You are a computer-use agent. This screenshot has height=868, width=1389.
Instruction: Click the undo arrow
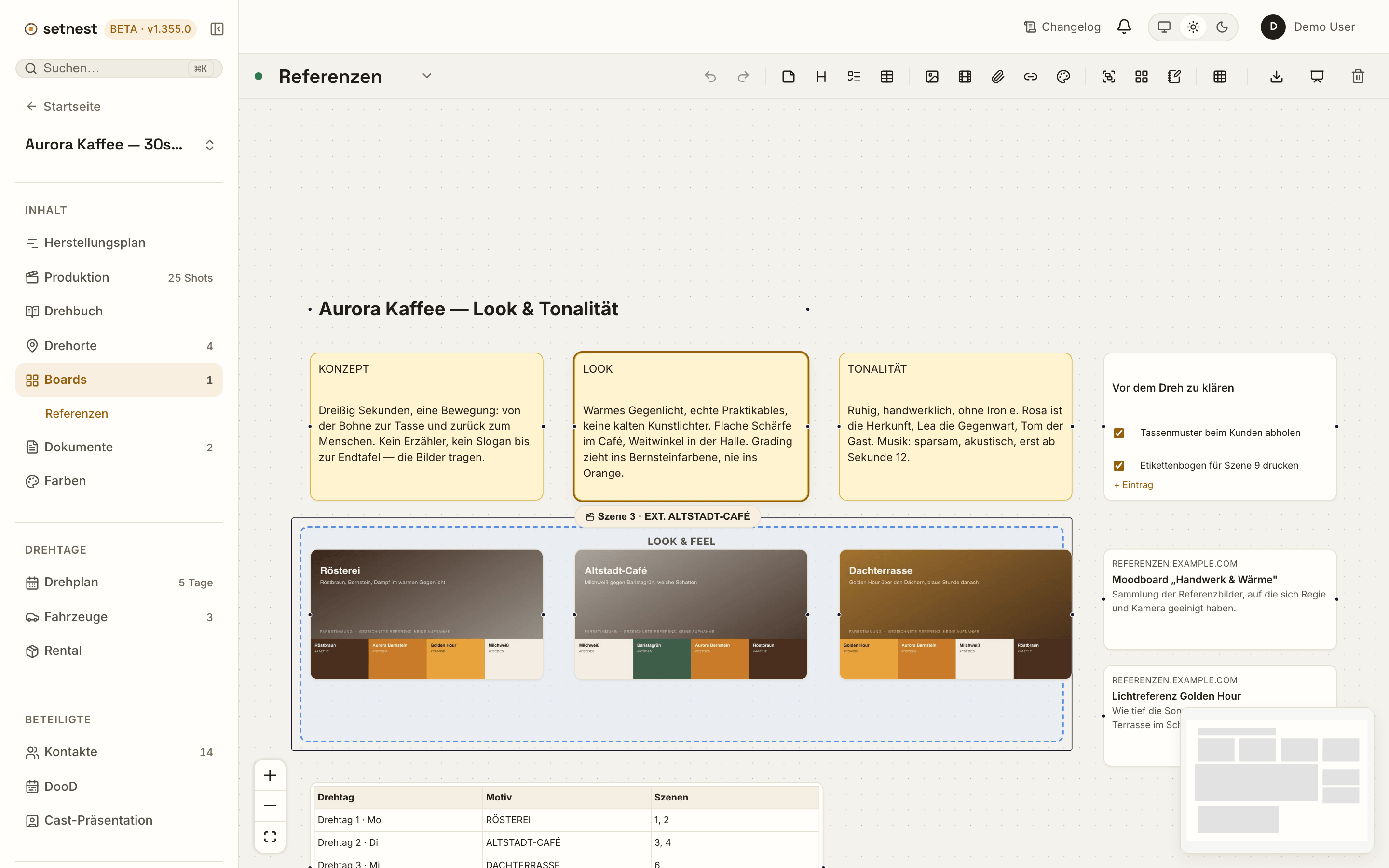(x=710, y=76)
